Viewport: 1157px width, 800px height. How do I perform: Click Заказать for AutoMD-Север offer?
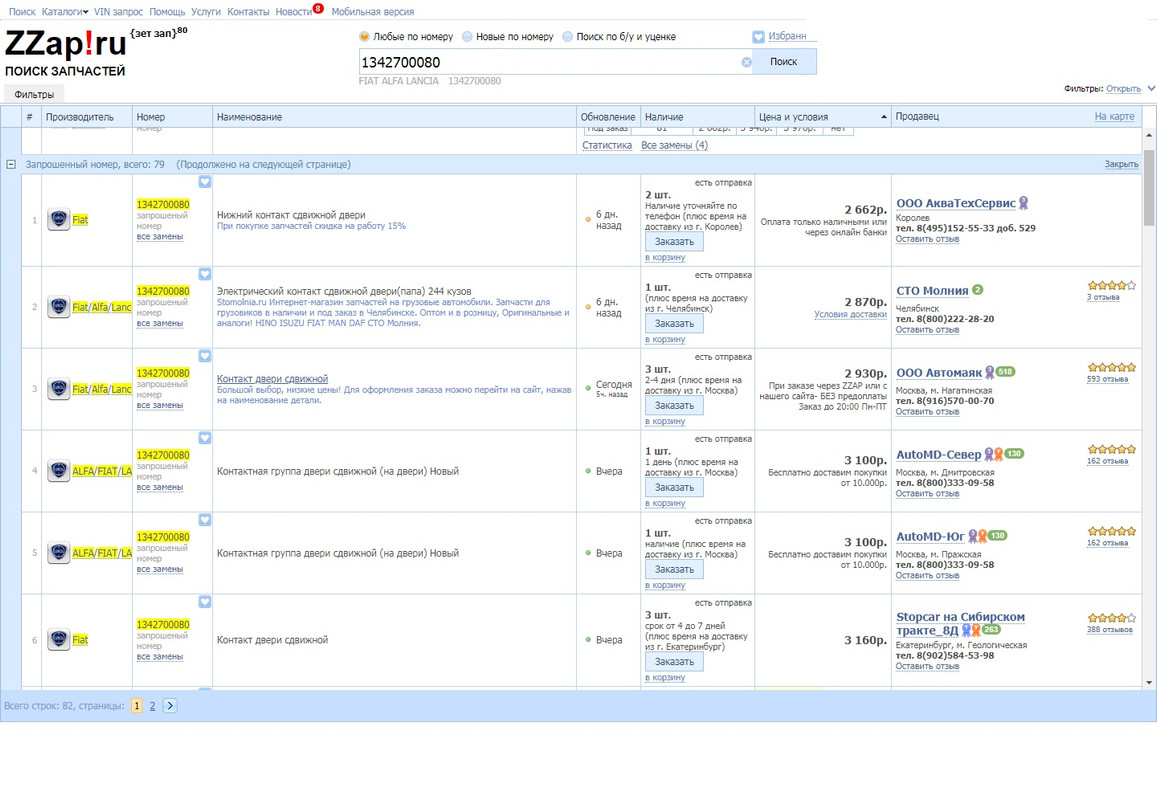tap(674, 487)
